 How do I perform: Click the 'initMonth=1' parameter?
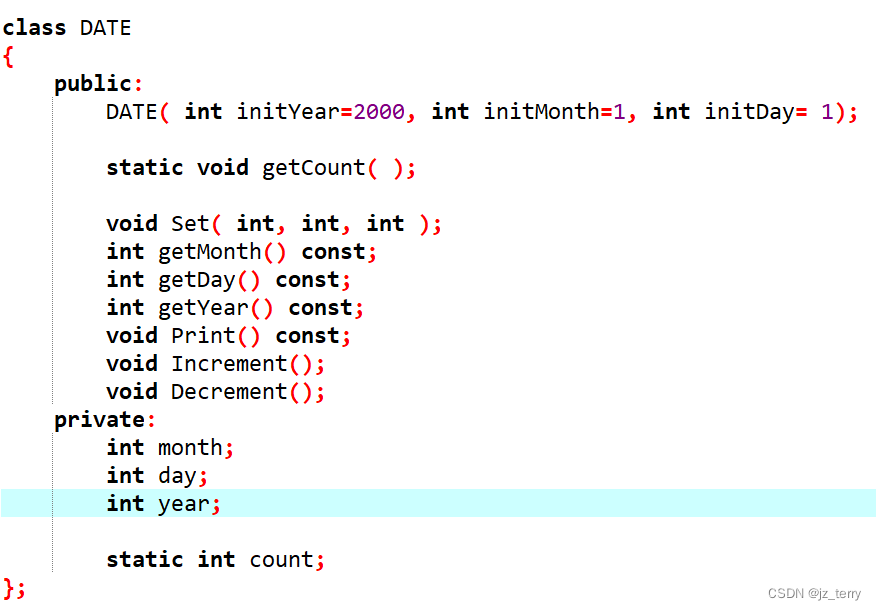[x=554, y=112]
